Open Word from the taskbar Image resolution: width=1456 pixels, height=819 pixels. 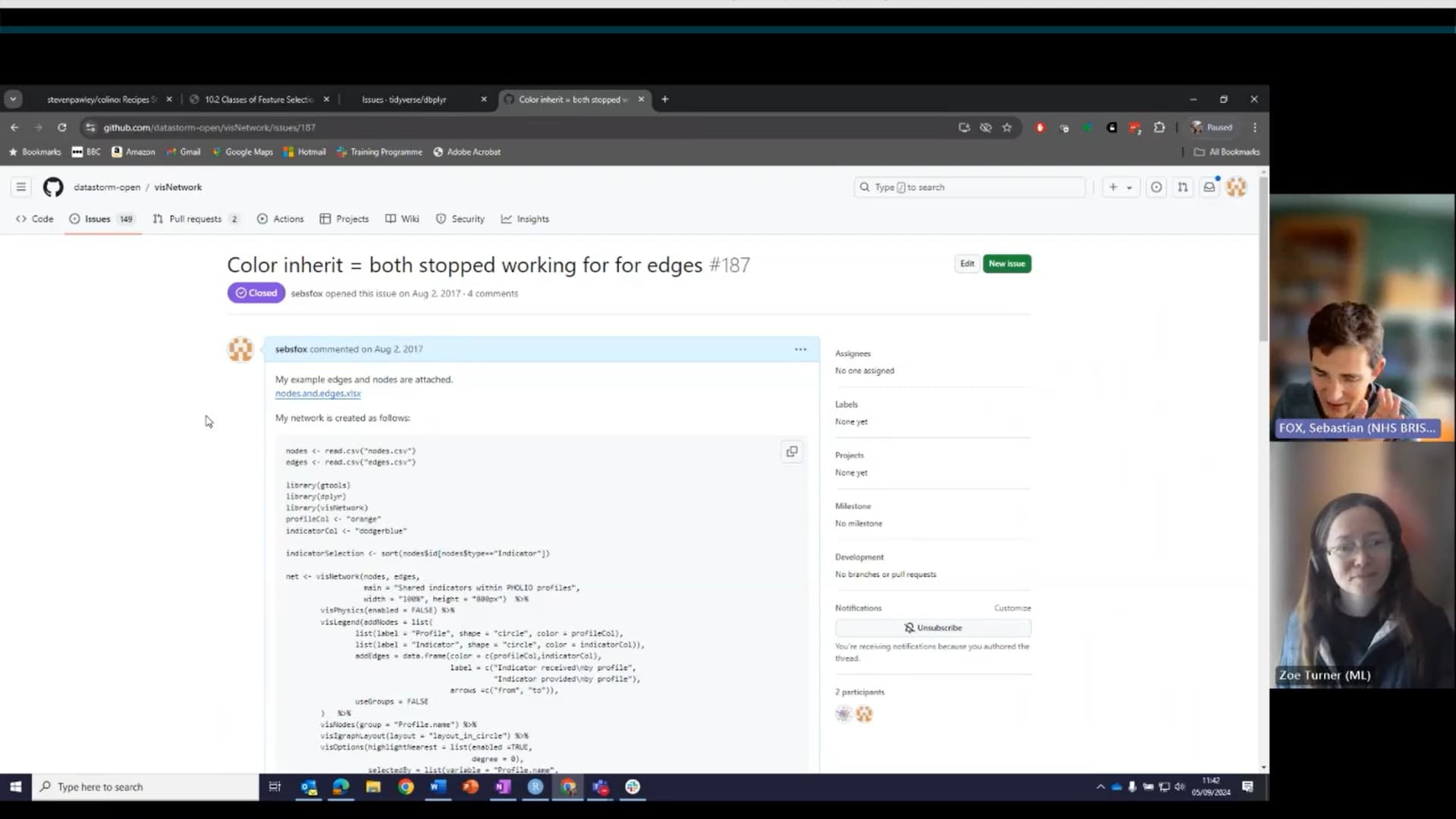(438, 787)
